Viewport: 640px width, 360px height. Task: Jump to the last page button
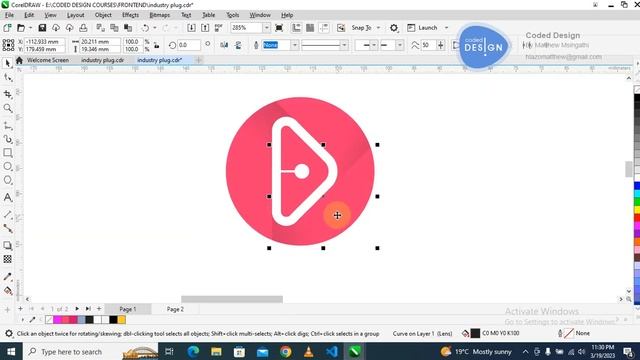click(88, 309)
